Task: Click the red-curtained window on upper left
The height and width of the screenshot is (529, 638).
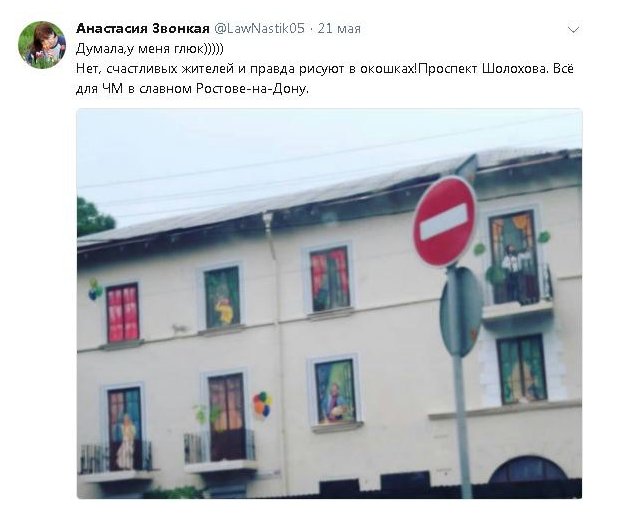Action: click(x=122, y=312)
